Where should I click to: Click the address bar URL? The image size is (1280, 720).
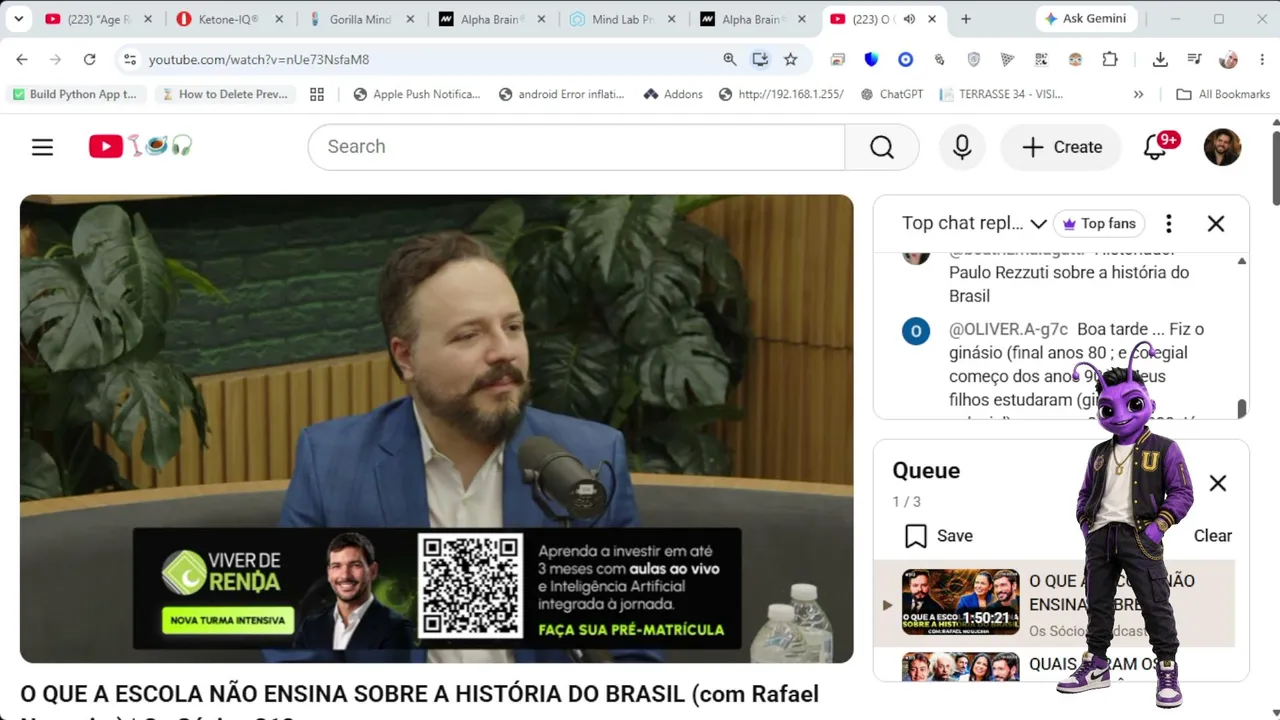tap(259, 60)
